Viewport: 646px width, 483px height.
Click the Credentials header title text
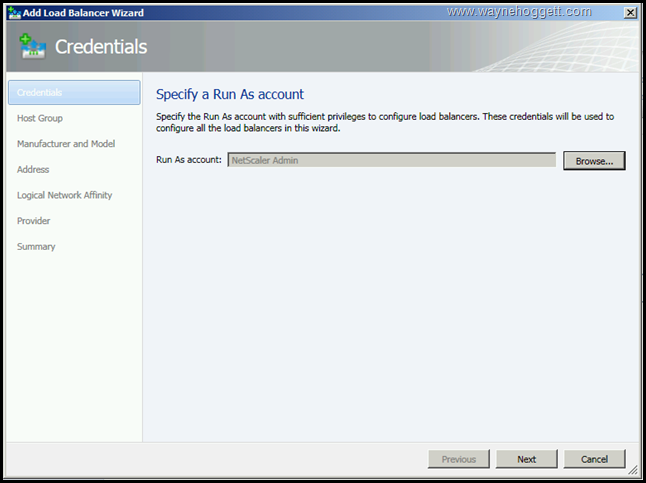click(101, 47)
